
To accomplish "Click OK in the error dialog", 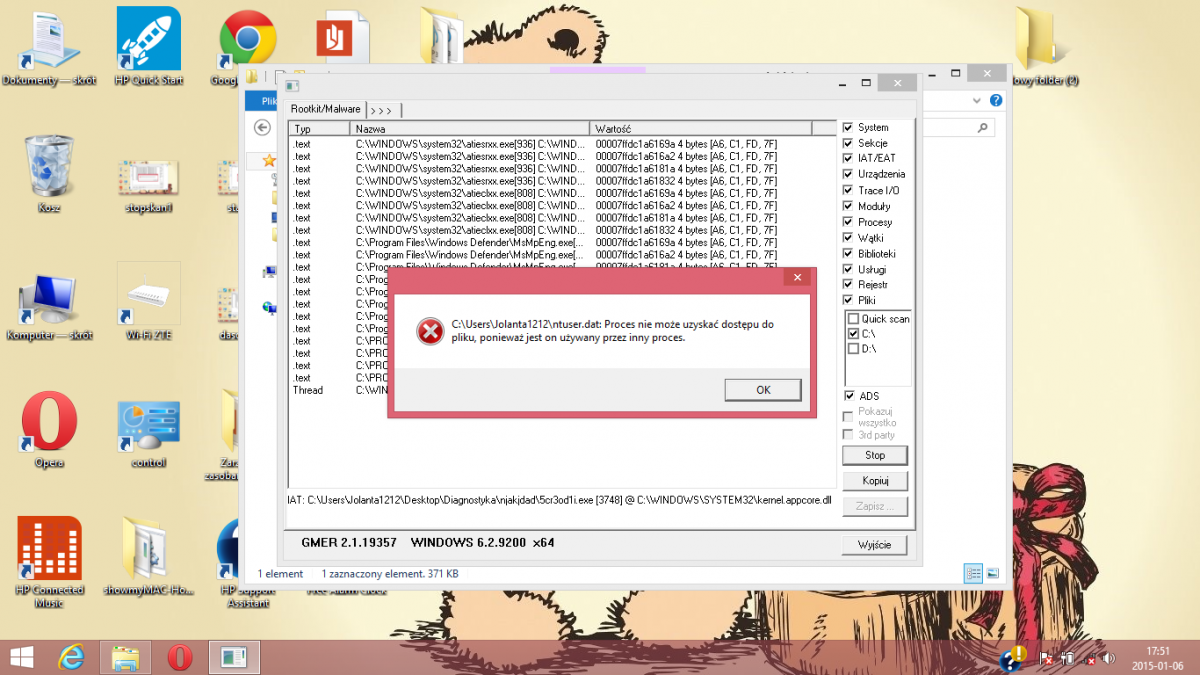I will pyautogui.click(x=763, y=390).
